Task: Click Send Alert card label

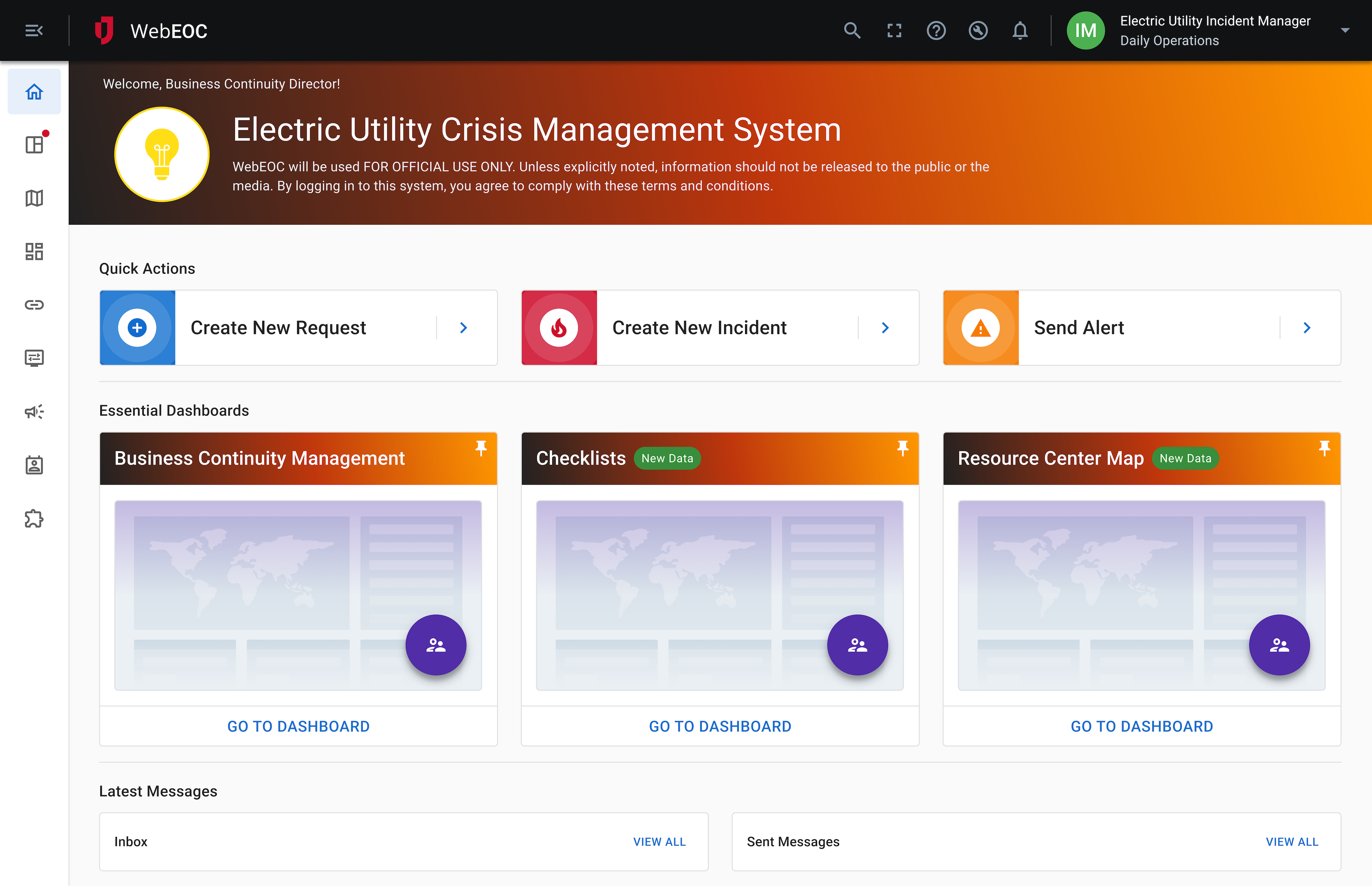Action: coord(1079,328)
